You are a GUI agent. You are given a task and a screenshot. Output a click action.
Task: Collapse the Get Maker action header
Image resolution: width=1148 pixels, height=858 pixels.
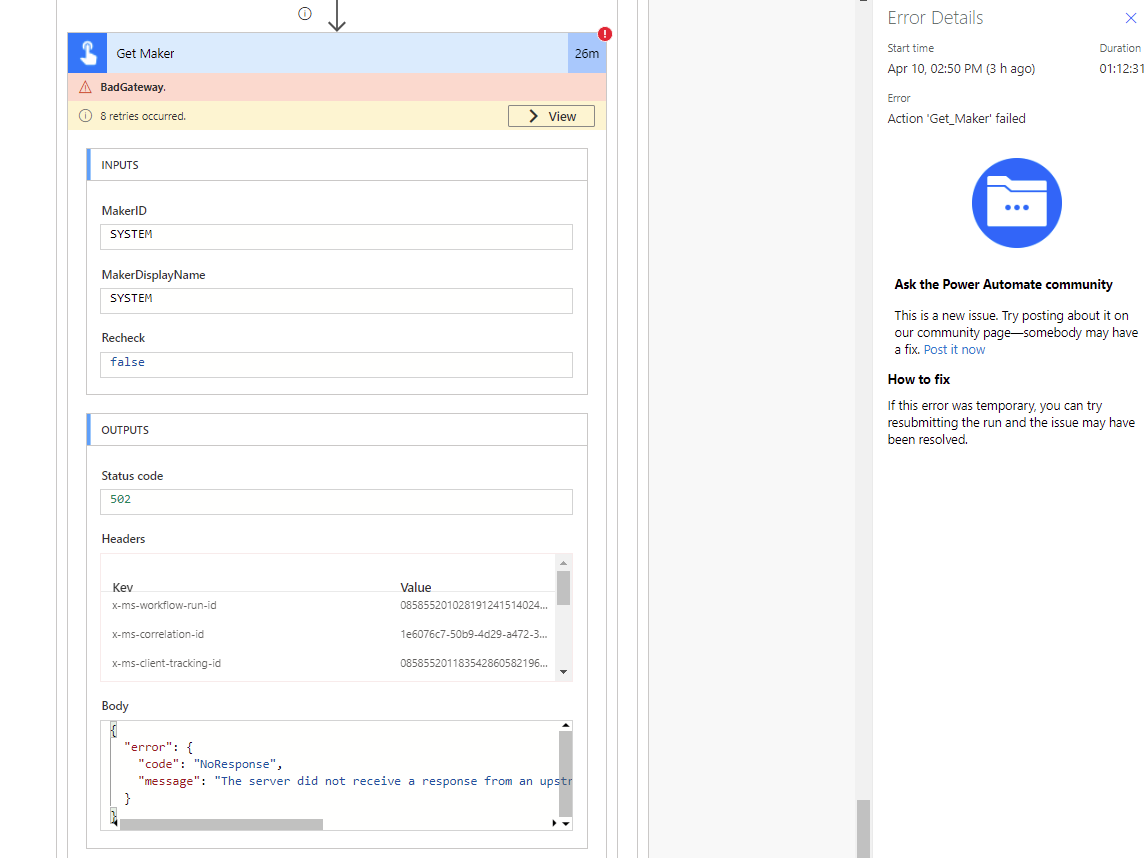click(x=300, y=51)
